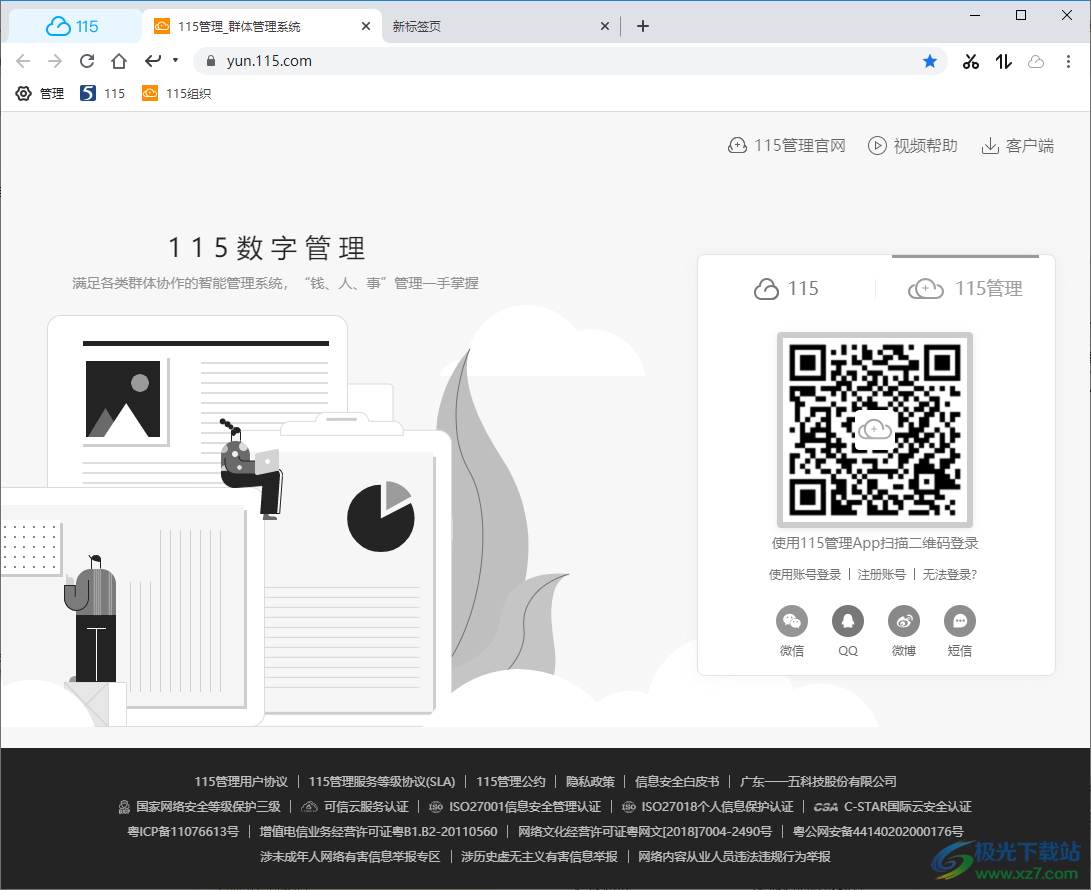Viewport: 1091px width, 890px height.
Task: Close the 新标签页 tab
Action: [x=605, y=26]
